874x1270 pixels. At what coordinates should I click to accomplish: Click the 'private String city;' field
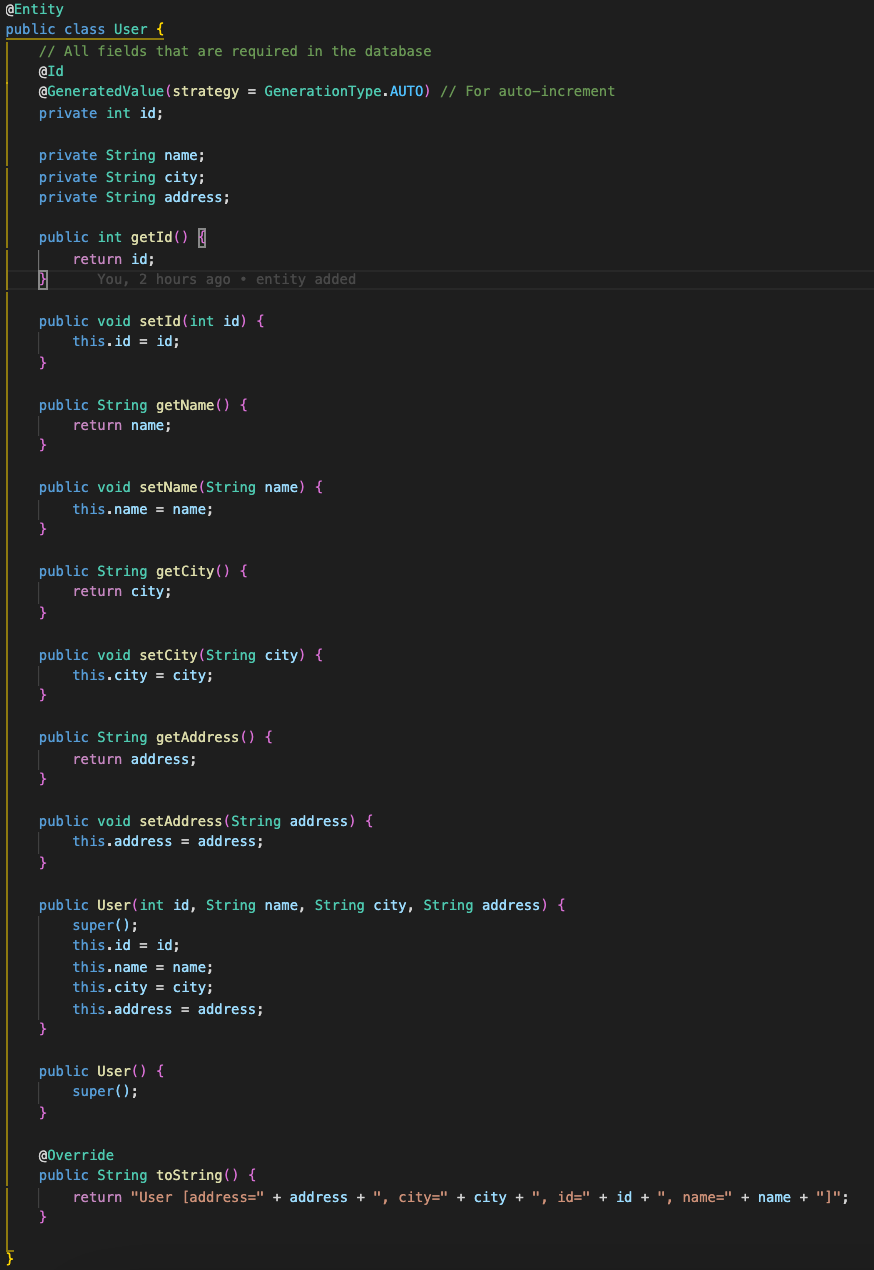[122, 177]
